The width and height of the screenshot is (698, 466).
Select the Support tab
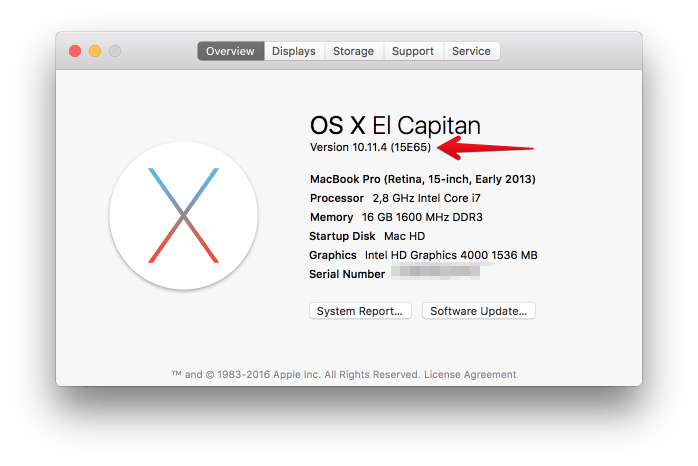413,51
